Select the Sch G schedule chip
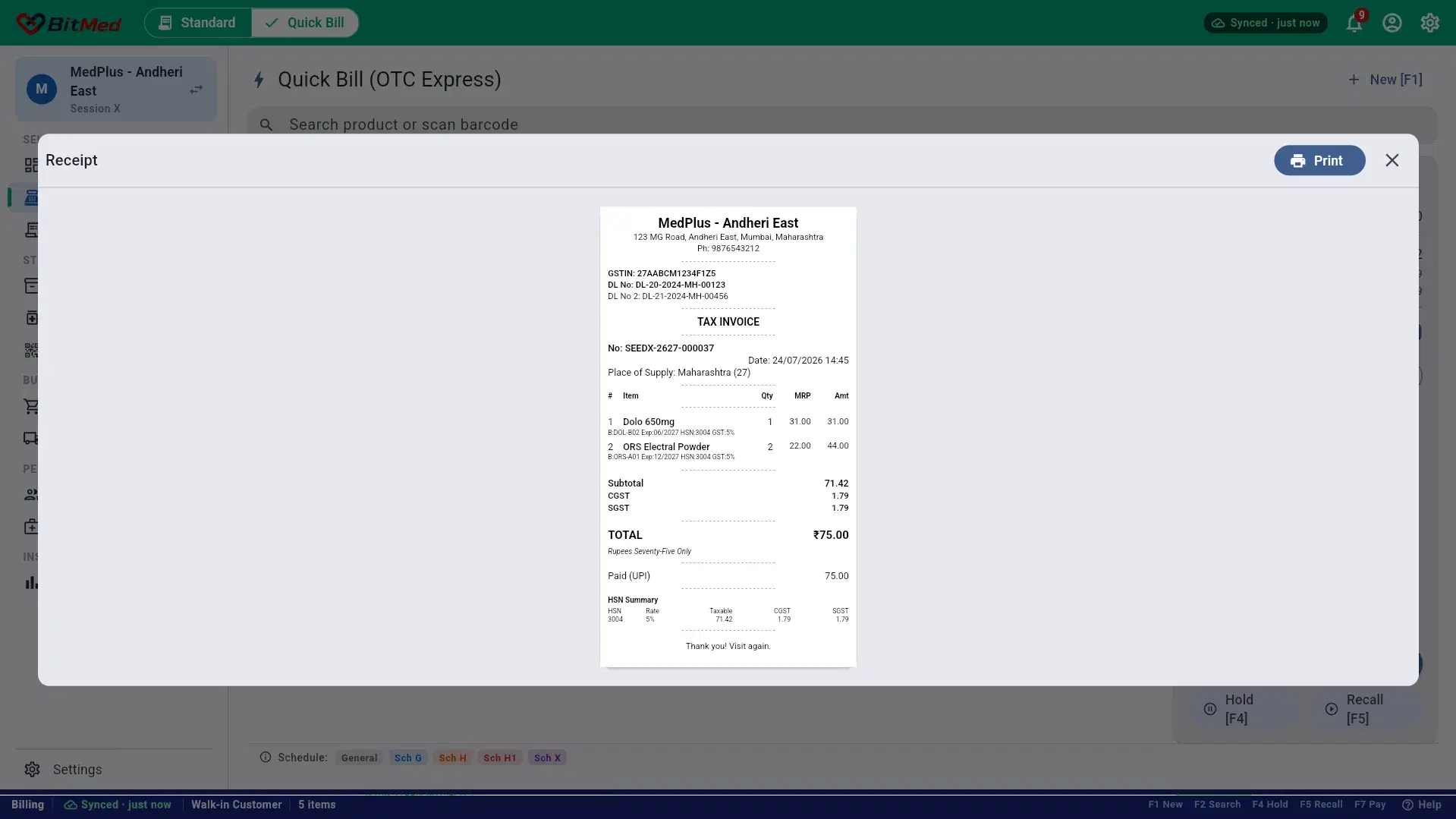The height and width of the screenshot is (819, 1456). pos(408,758)
